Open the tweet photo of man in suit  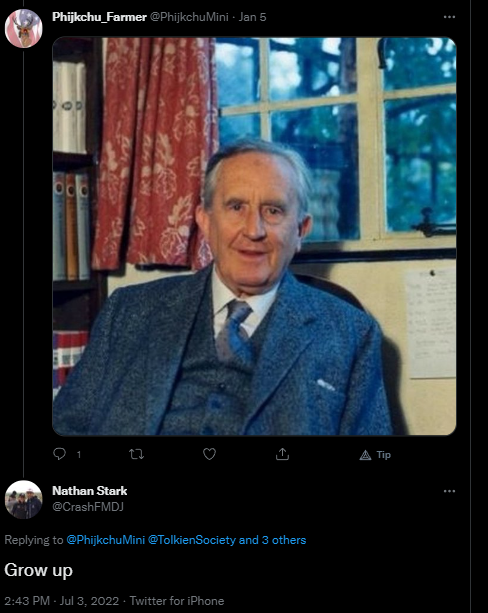coord(254,236)
